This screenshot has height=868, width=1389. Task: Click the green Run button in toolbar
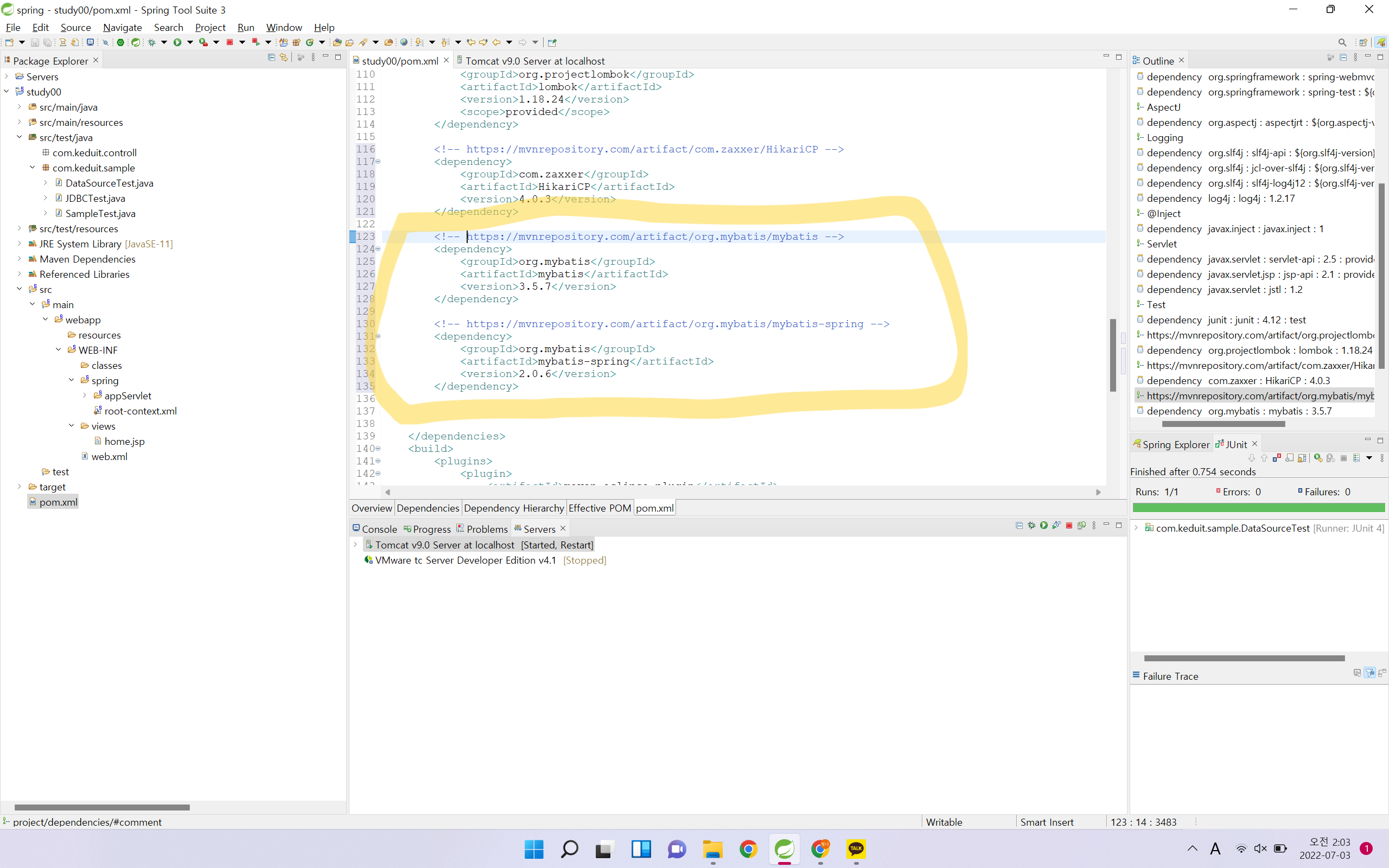pyautogui.click(x=177, y=42)
